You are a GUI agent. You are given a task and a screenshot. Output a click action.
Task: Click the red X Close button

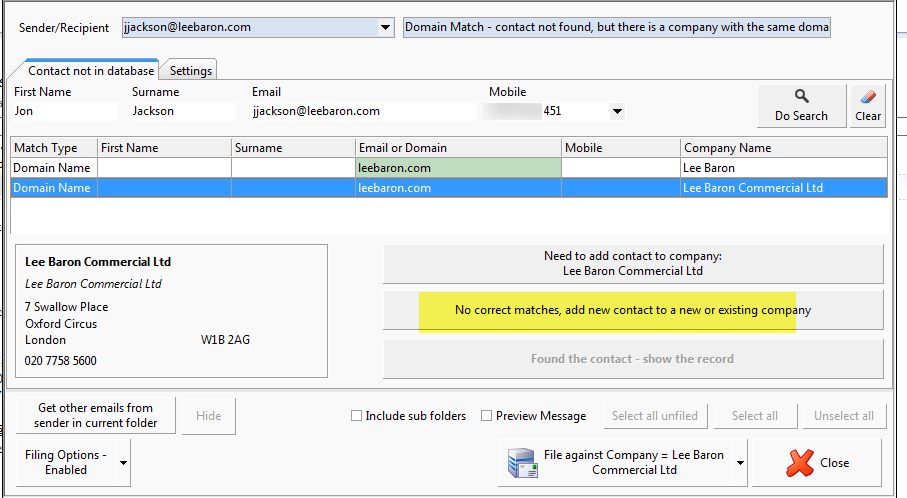coord(816,463)
